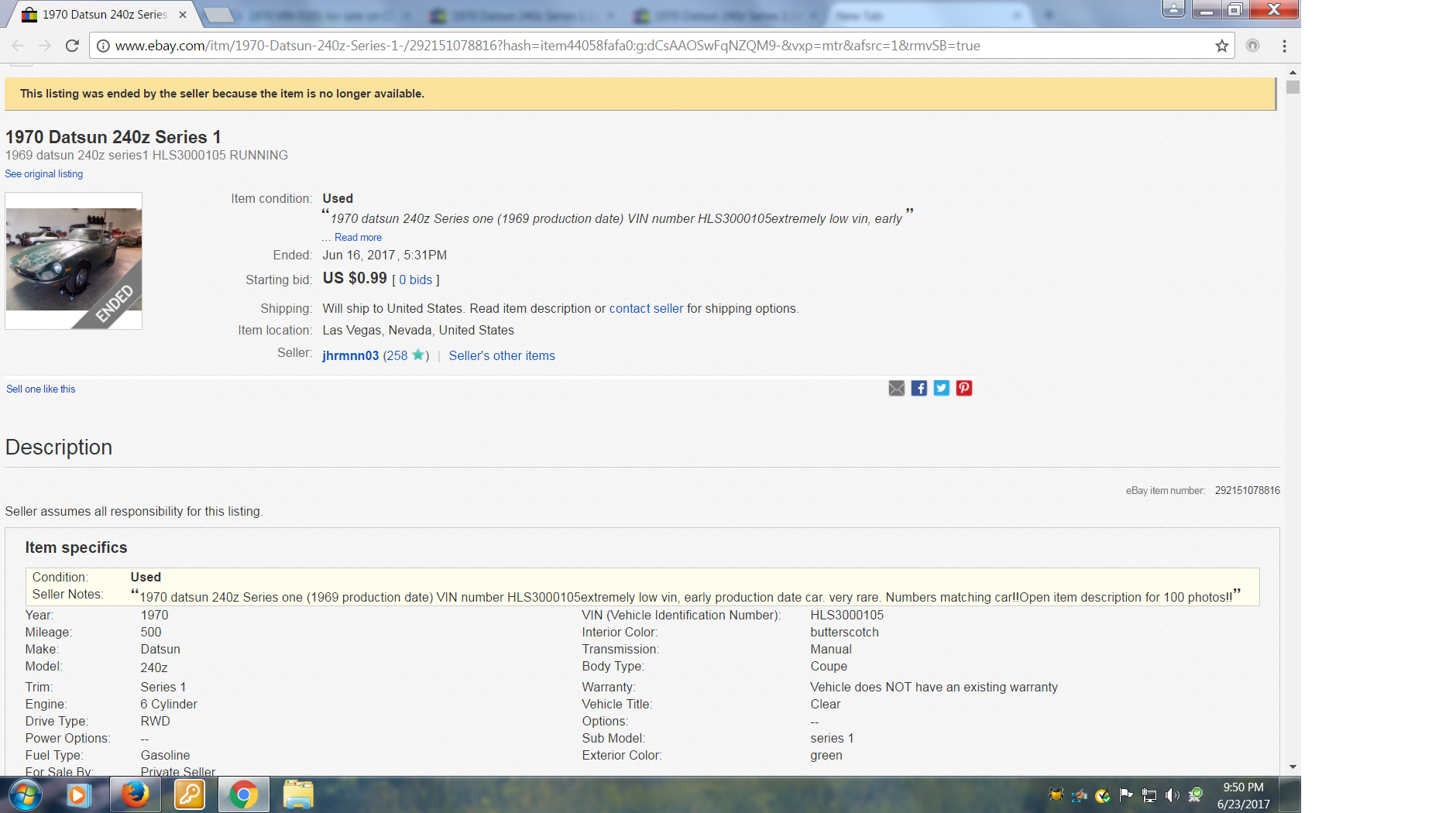Image resolution: width=1456 pixels, height=813 pixels.
Task: Select the Transmission value Manual
Action: click(831, 650)
